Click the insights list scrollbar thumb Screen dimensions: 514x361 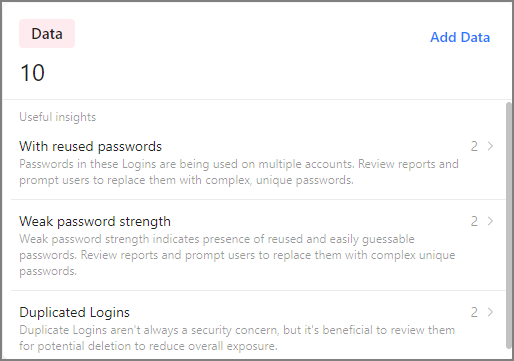(509, 225)
